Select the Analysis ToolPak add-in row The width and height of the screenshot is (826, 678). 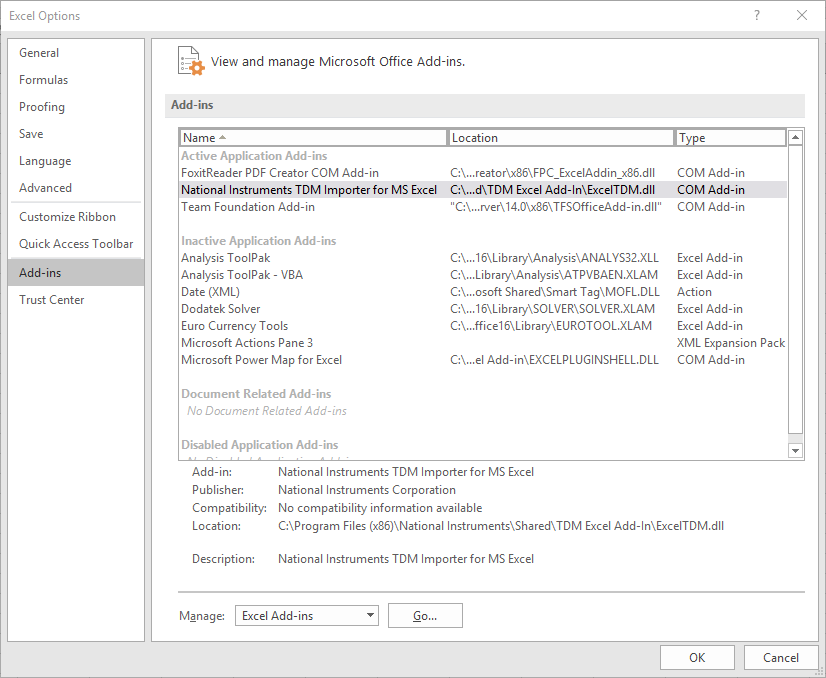226,258
